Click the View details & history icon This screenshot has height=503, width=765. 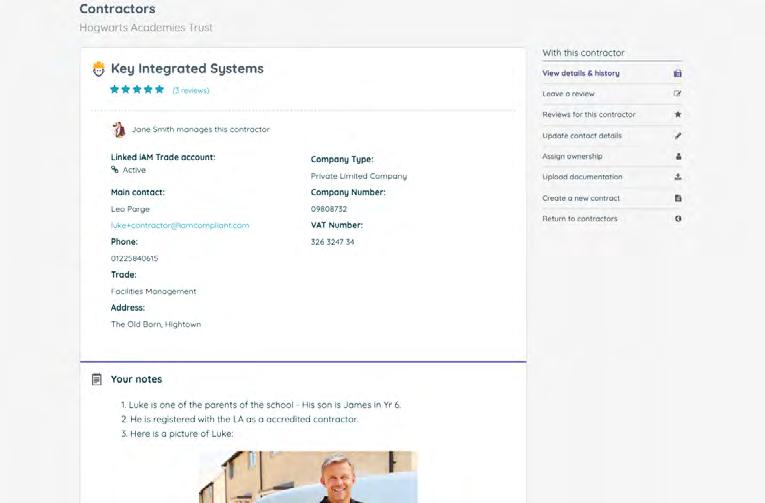[678, 73]
